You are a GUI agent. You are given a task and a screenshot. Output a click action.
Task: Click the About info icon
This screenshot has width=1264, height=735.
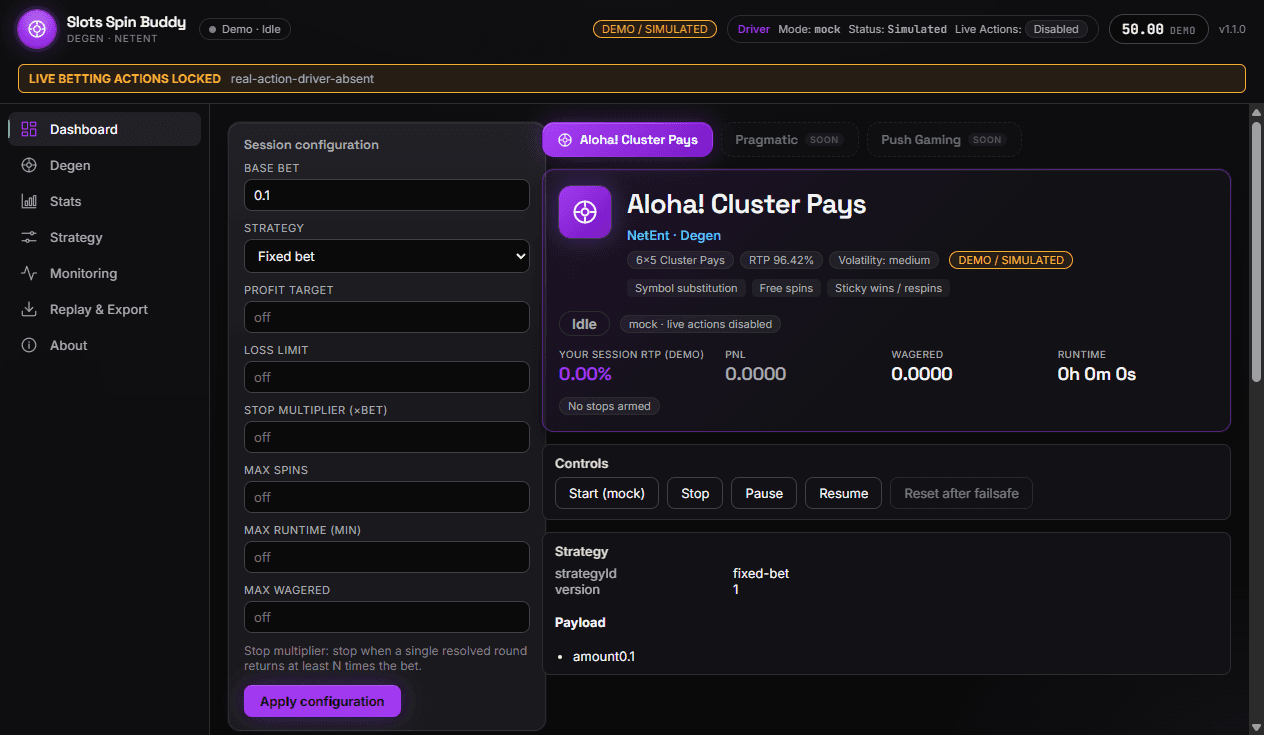[x=29, y=345]
